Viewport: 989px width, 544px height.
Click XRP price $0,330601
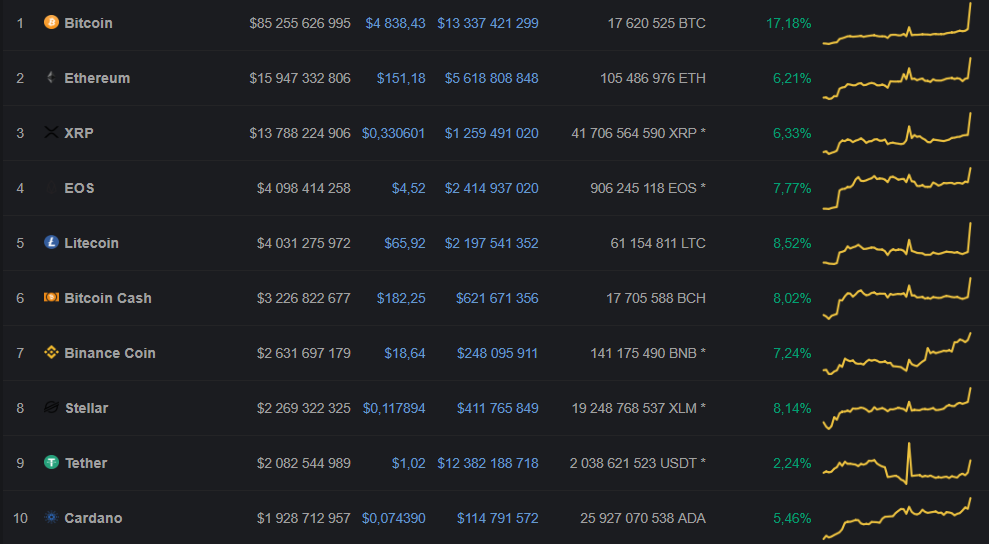393,133
